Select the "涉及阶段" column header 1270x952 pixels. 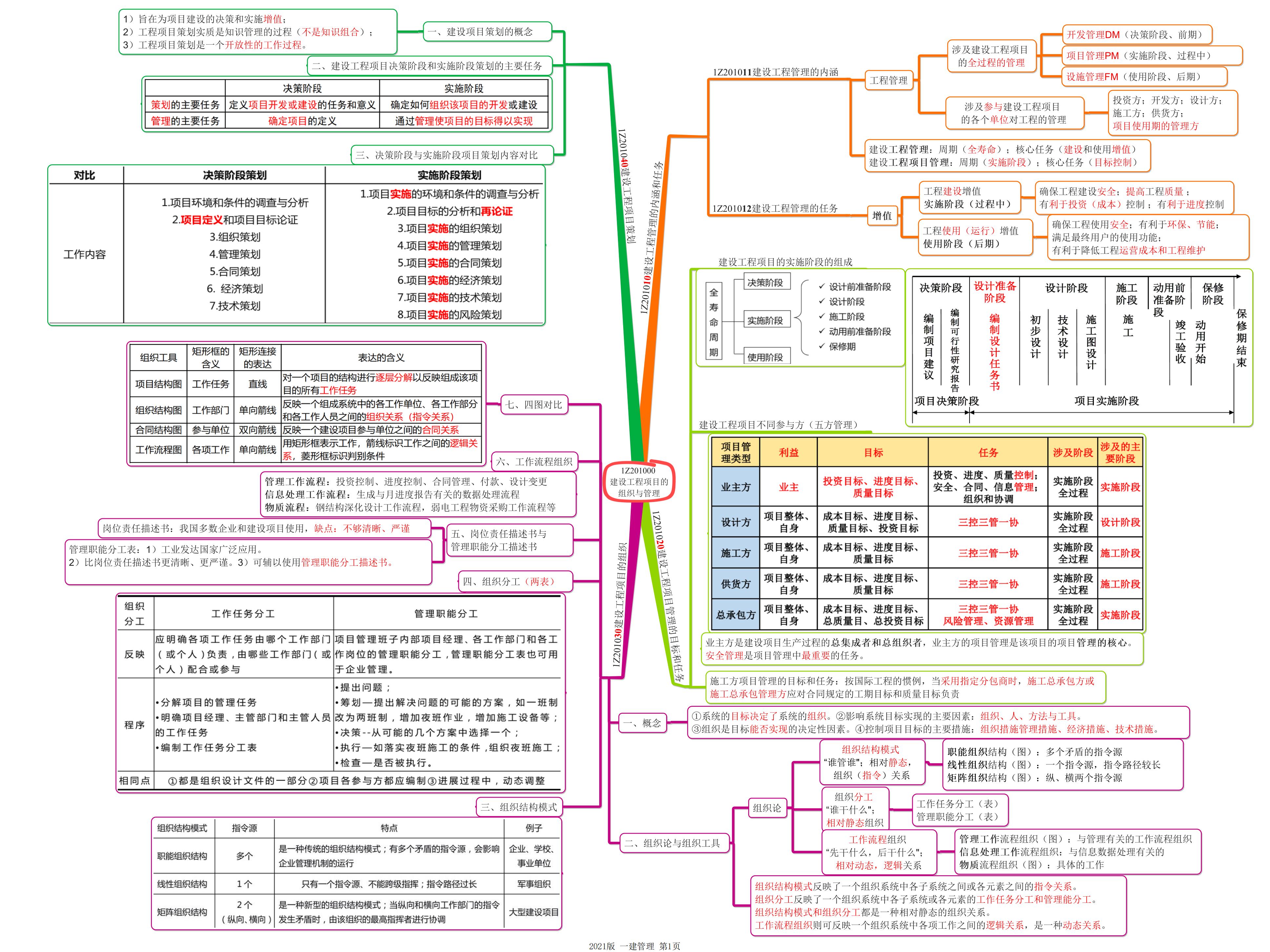coord(1073,452)
